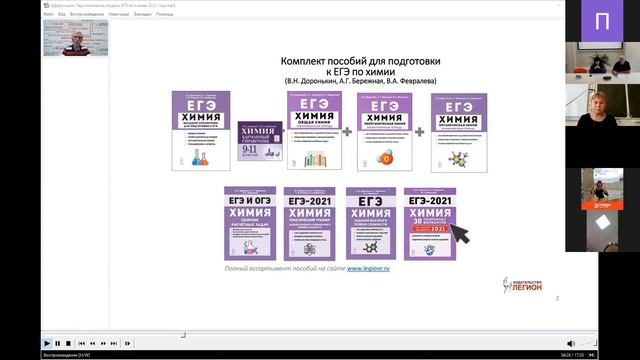Open the Вид menu
This screenshot has width=640, height=360.
[62, 14]
